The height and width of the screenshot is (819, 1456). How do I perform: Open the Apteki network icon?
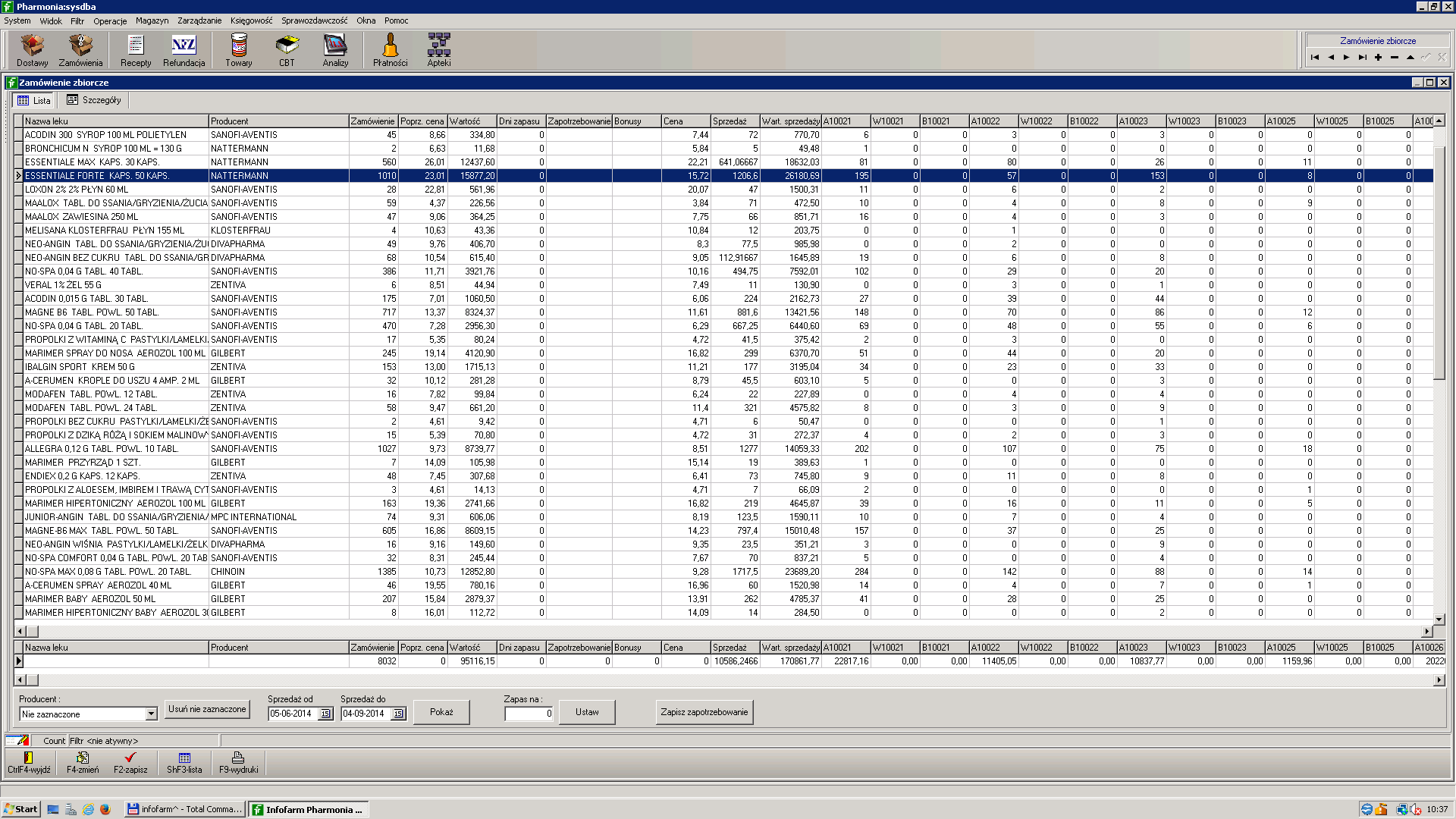pyautogui.click(x=439, y=50)
